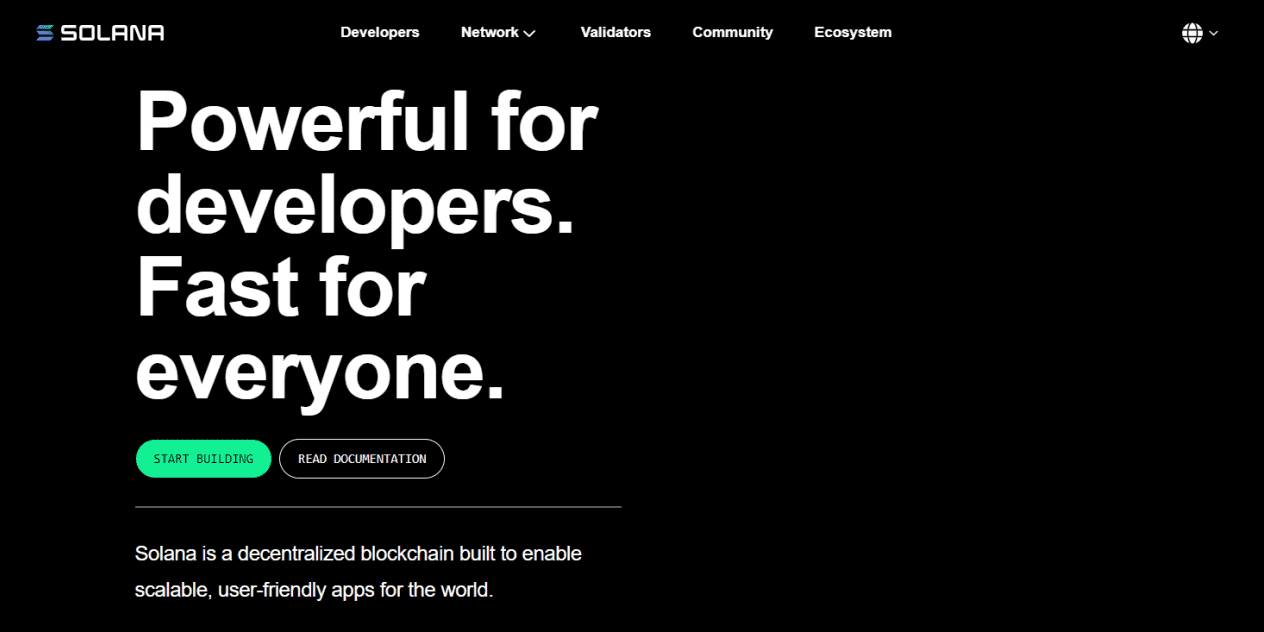Viewport: 1264px width, 632px height.
Task: Navigate to the Ecosystem page
Action: coord(853,32)
